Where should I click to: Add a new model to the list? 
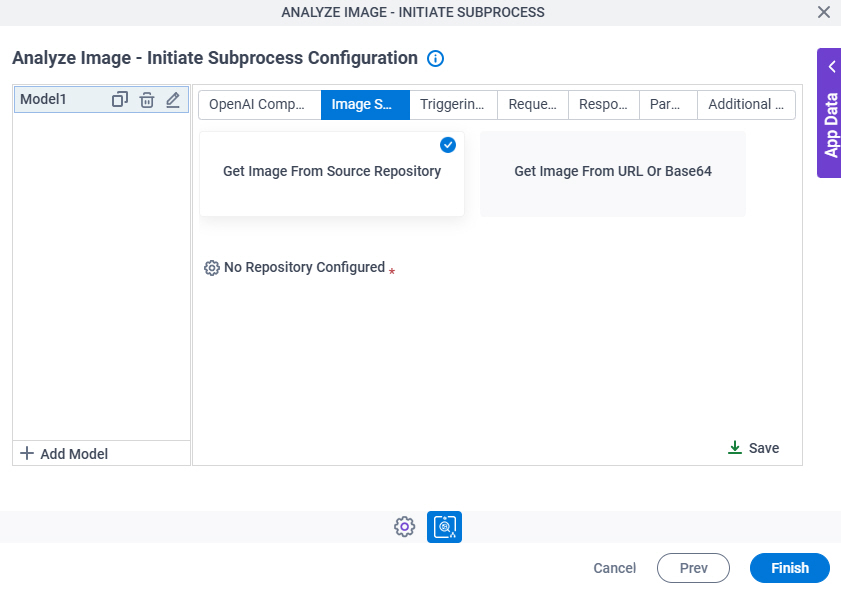click(x=64, y=454)
